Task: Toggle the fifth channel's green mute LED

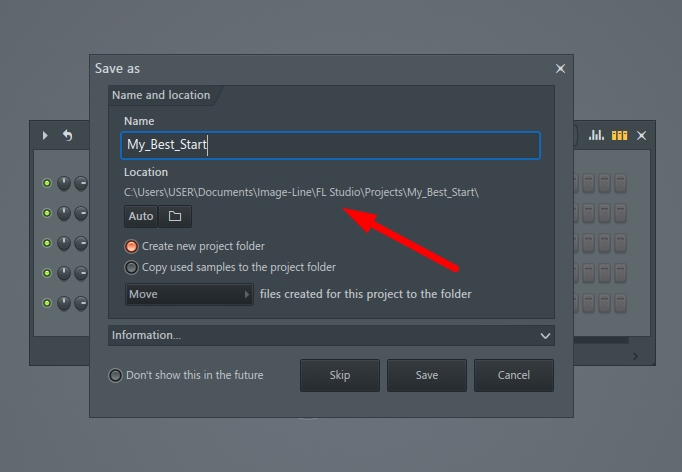Action: pos(47,303)
